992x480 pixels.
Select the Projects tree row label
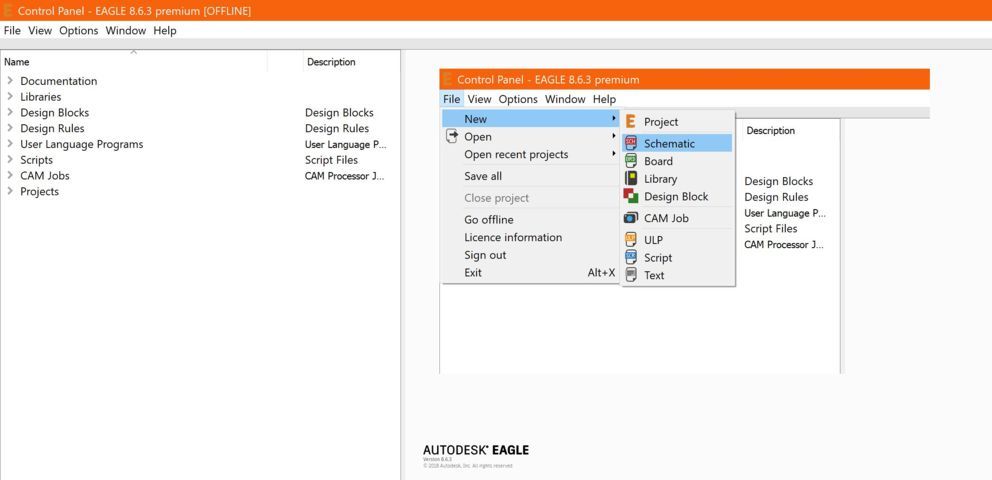coord(39,191)
